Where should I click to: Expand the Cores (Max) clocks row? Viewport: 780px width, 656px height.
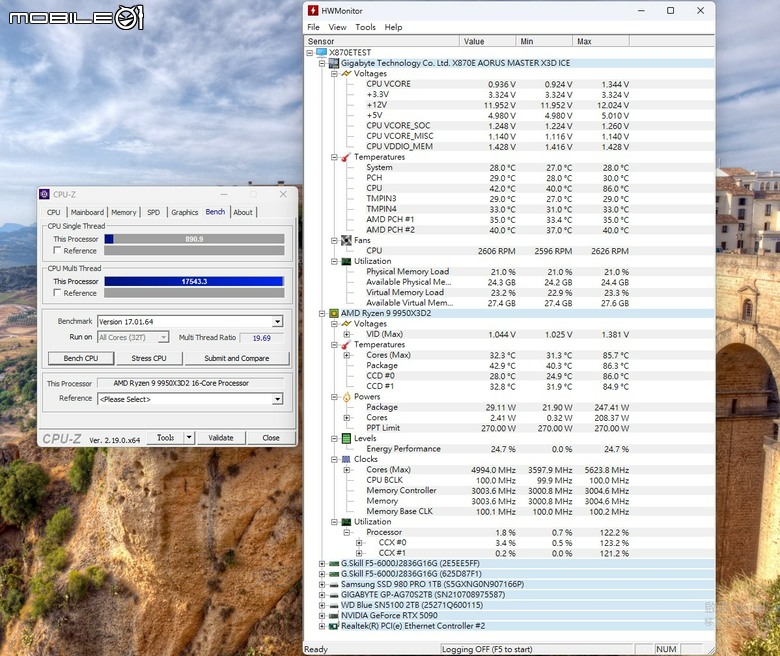[347, 469]
